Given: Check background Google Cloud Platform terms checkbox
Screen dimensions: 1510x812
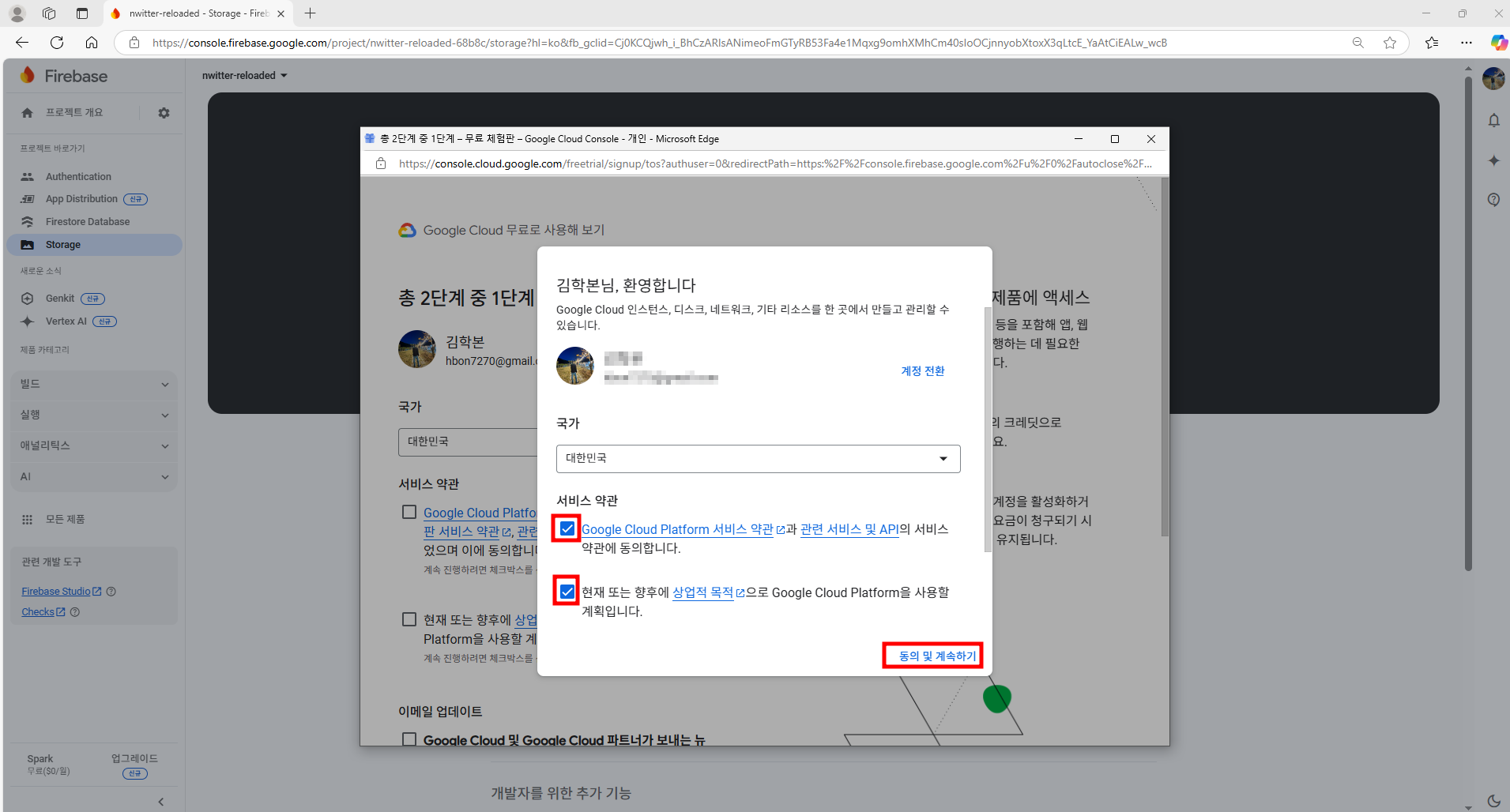Looking at the screenshot, I should pos(409,513).
